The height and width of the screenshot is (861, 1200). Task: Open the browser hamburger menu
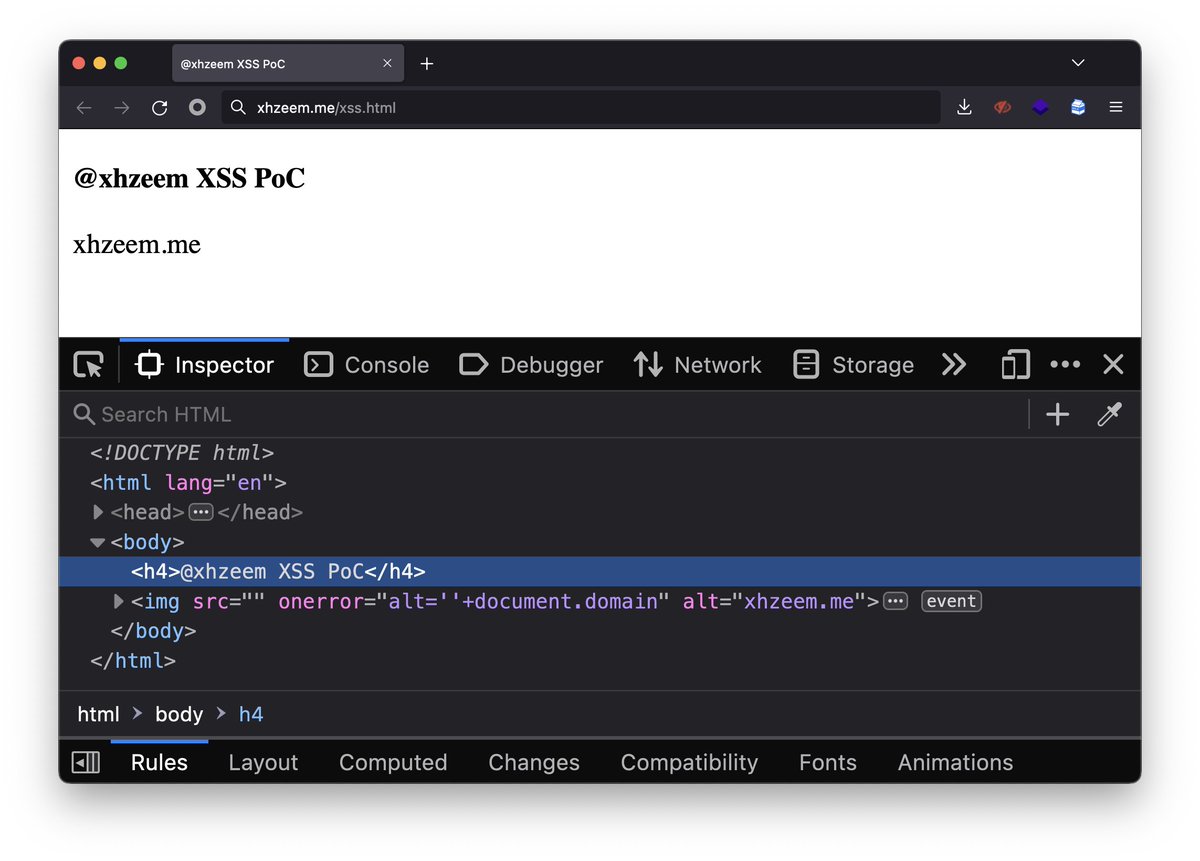tap(1116, 107)
